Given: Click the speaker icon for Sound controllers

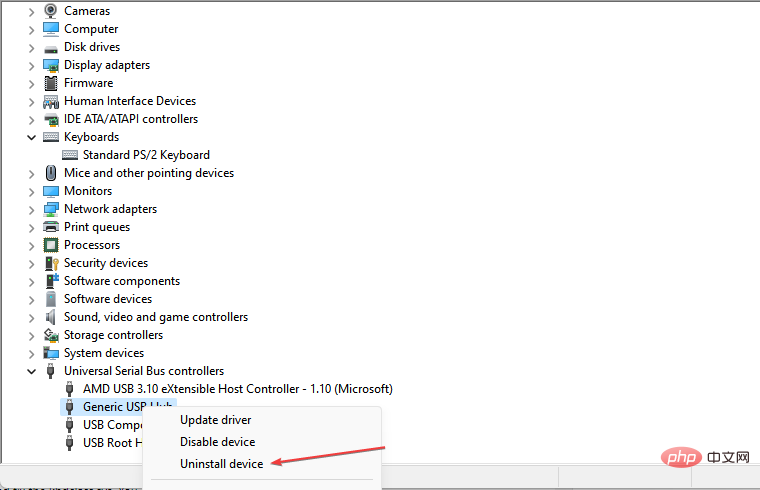Looking at the screenshot, I should [x=50, y=317].
